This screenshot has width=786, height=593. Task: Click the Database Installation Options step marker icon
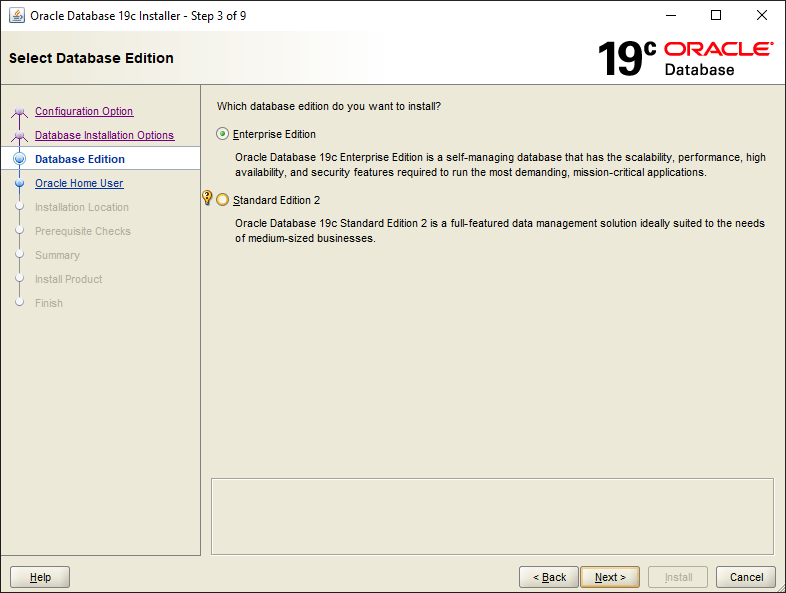20,136
